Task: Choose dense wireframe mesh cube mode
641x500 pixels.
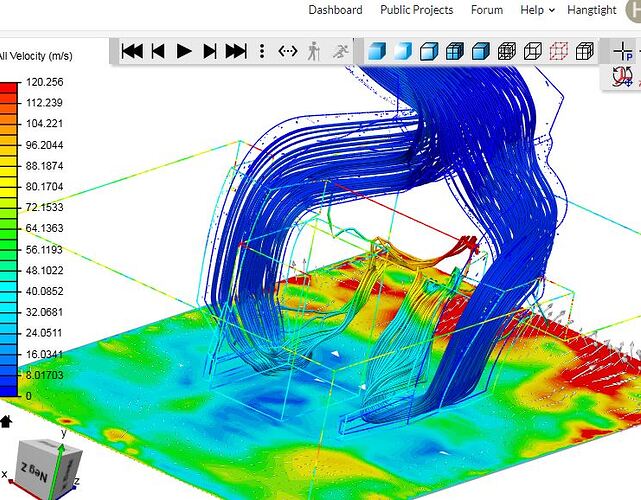Action: [507, 52]
